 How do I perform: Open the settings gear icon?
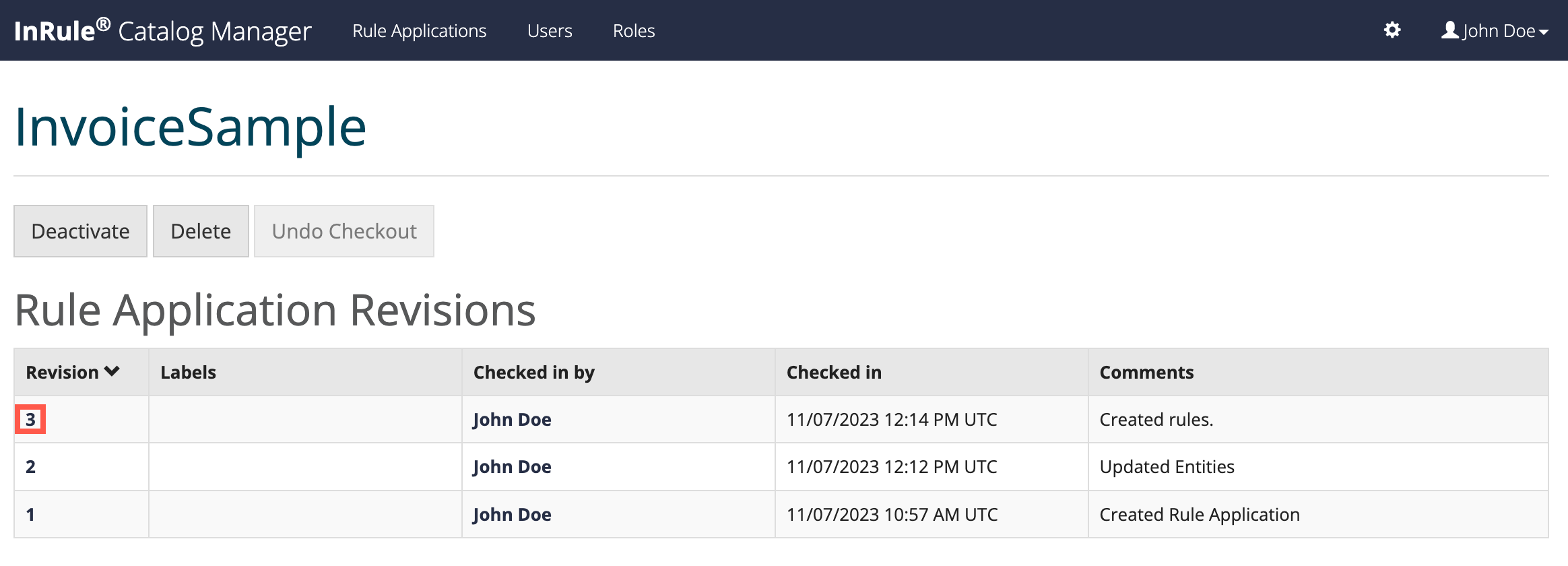click(x=1392, y=30)
